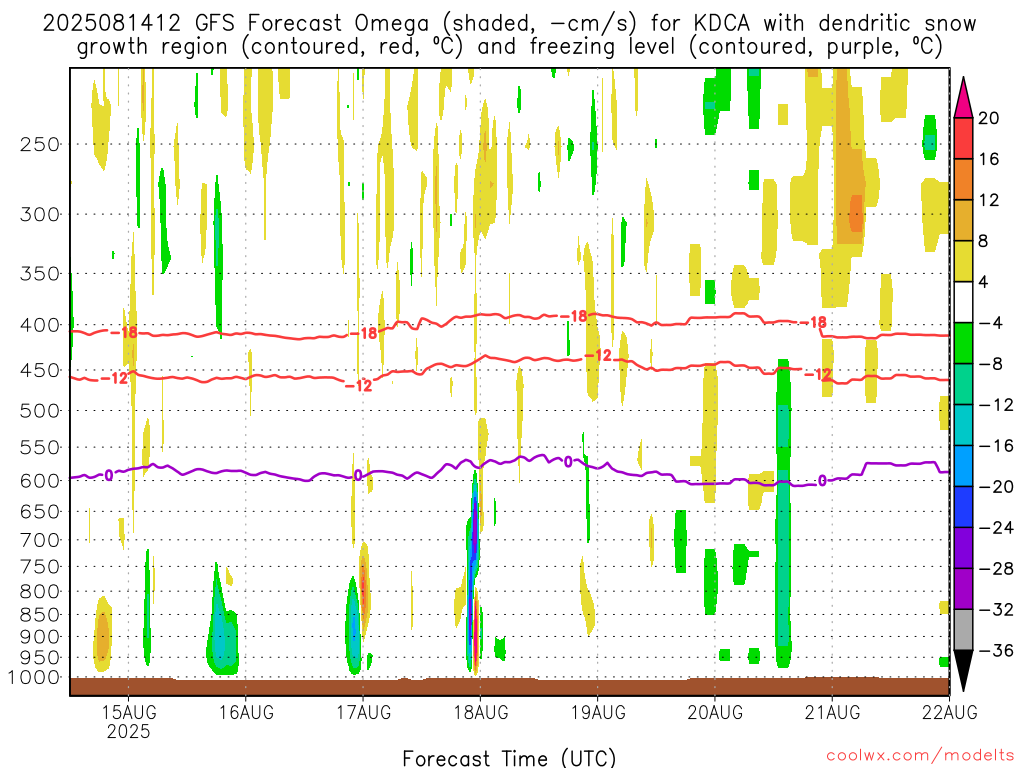Click the 950 pressure level label
This screenshot has width=1024, height=768.
[40, 658]
